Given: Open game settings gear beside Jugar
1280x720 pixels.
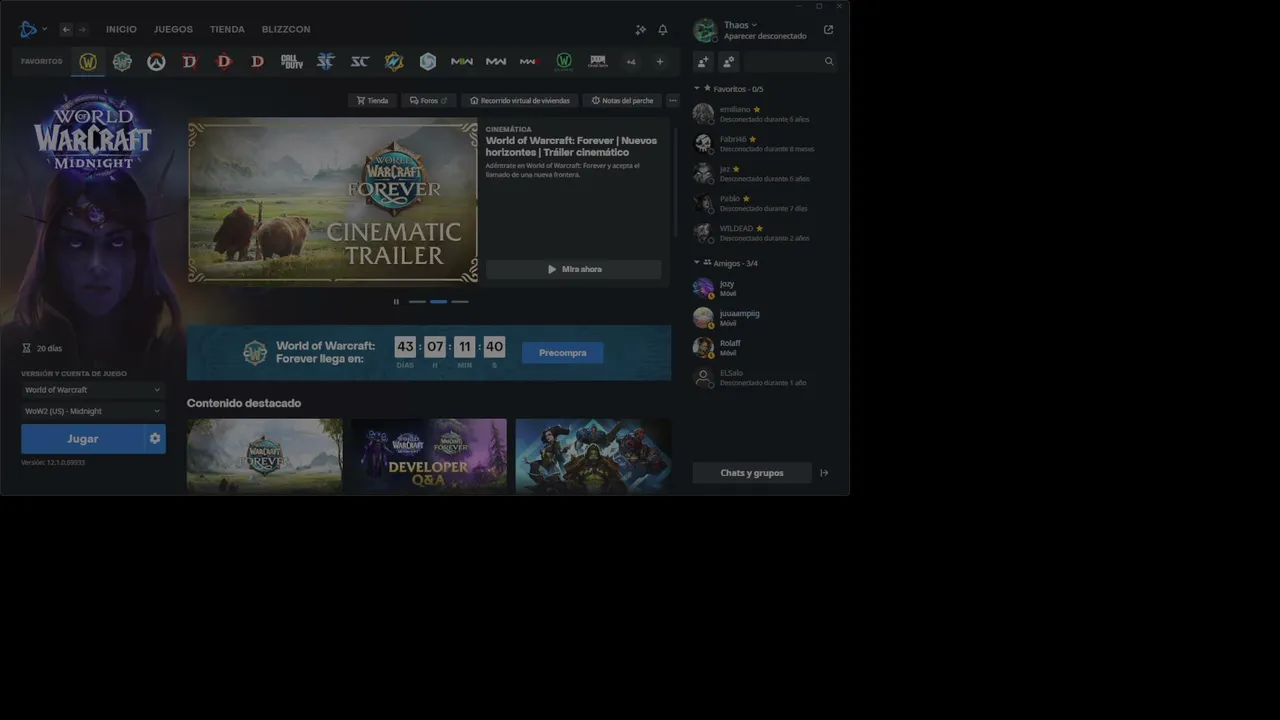Looking at the screenshot, I should 155,439.
